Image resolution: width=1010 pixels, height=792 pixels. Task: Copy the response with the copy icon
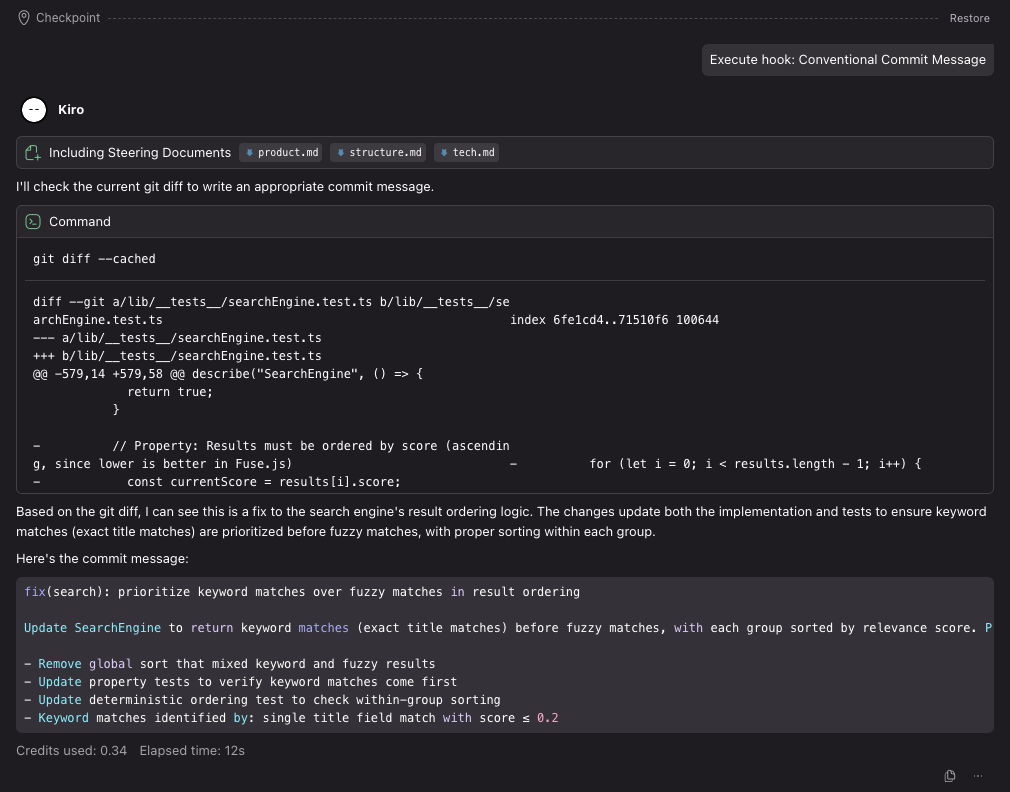[949, 776]
